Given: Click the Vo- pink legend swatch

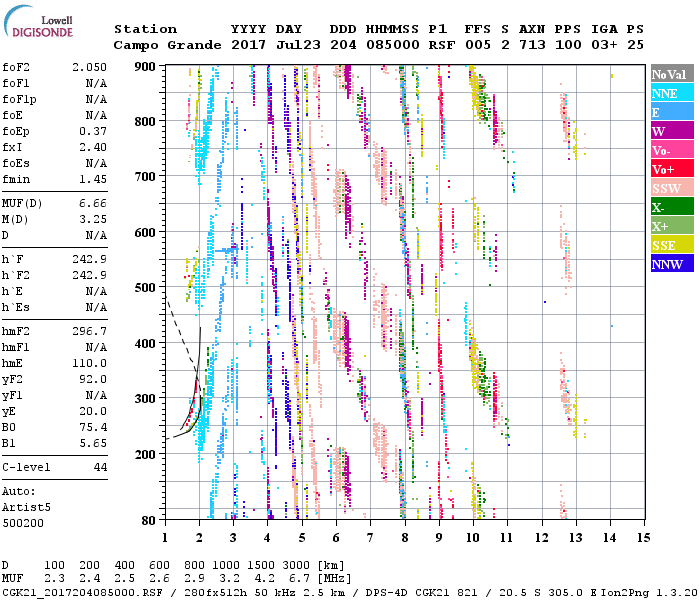Looking at the screenshot, I should (671, 150).
